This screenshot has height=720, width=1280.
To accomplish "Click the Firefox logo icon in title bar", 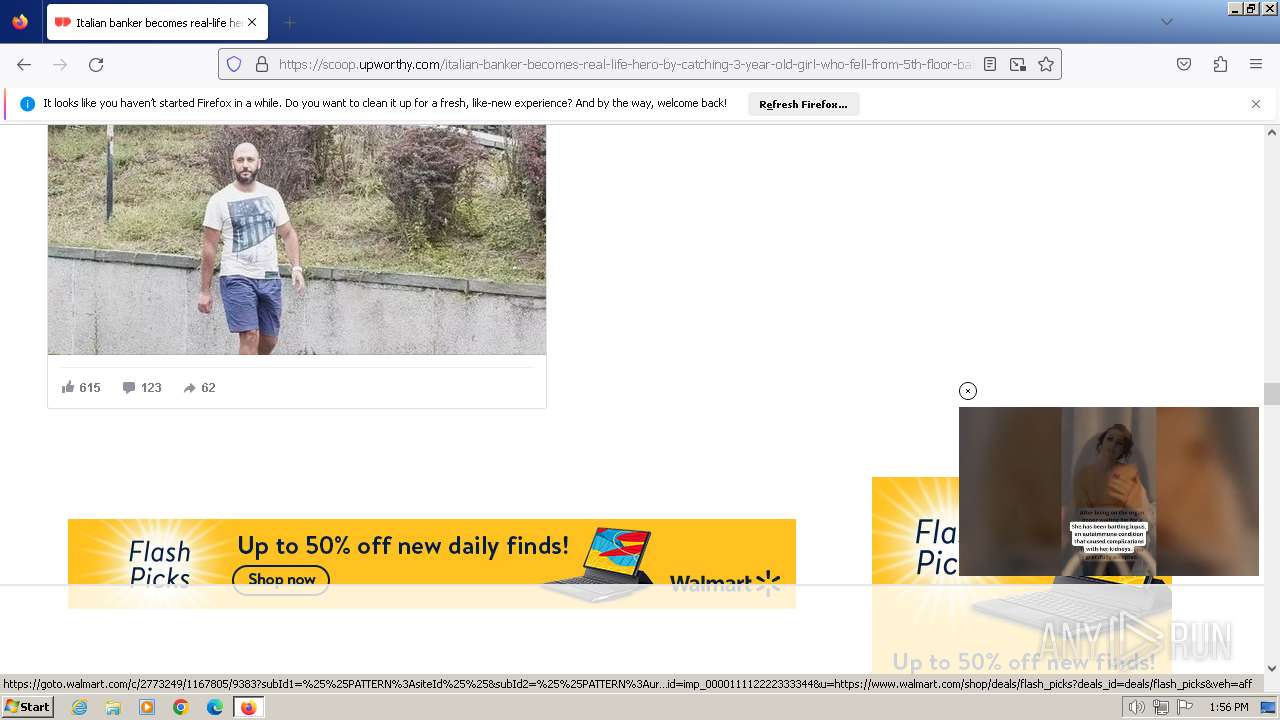I will coord(20,21).
